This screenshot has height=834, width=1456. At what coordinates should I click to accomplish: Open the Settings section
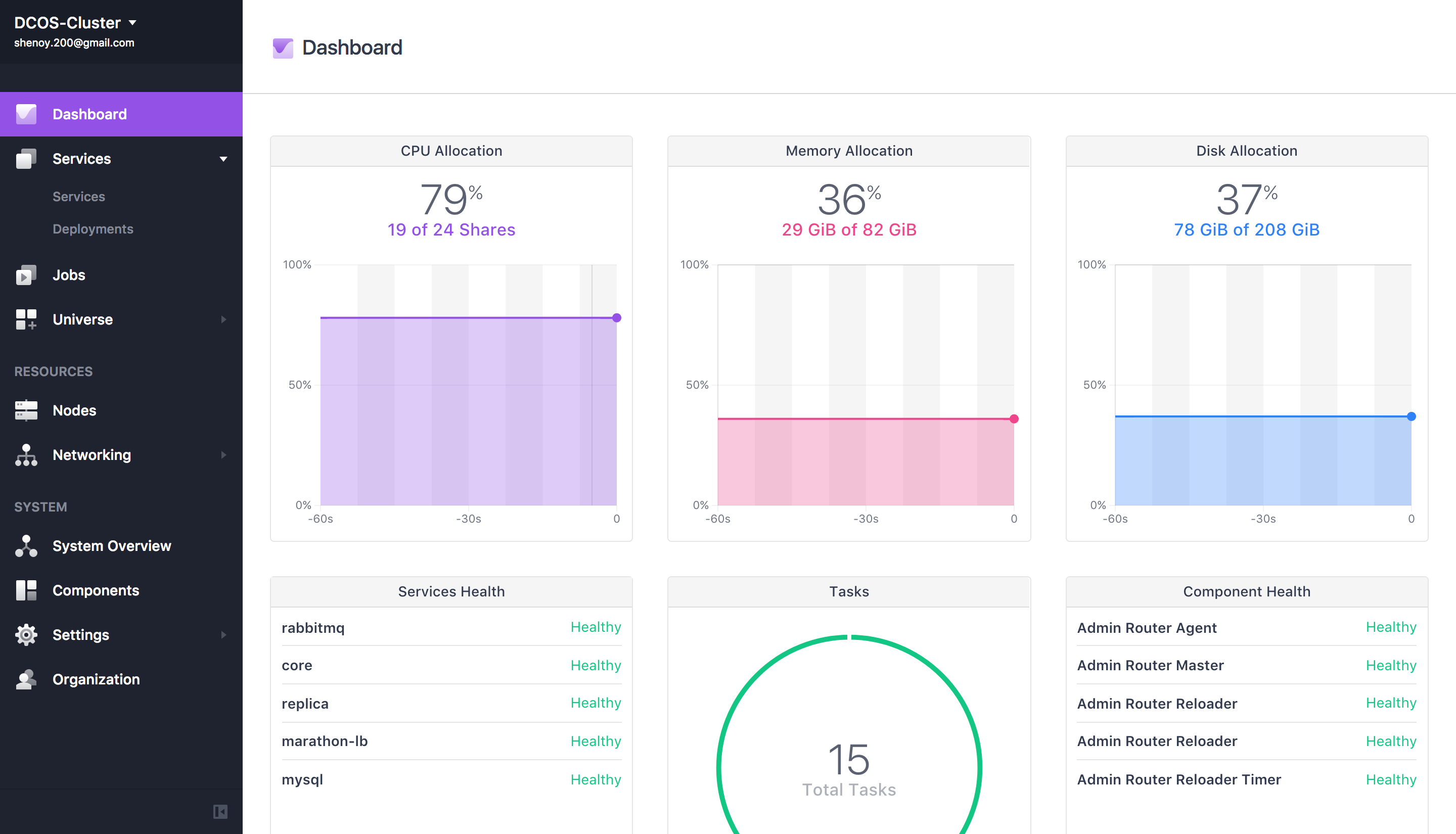[x=81, y=635]
